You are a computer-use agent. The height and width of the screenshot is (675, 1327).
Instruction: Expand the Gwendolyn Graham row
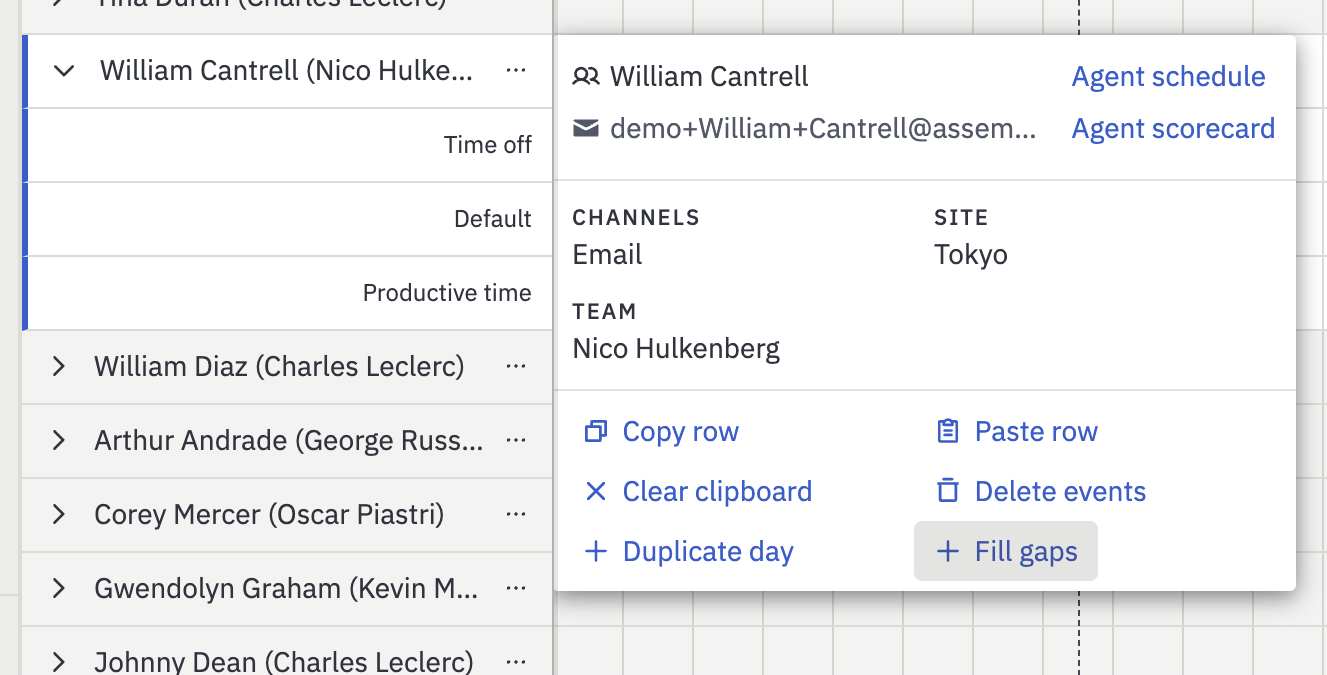[x=59, y=588]
